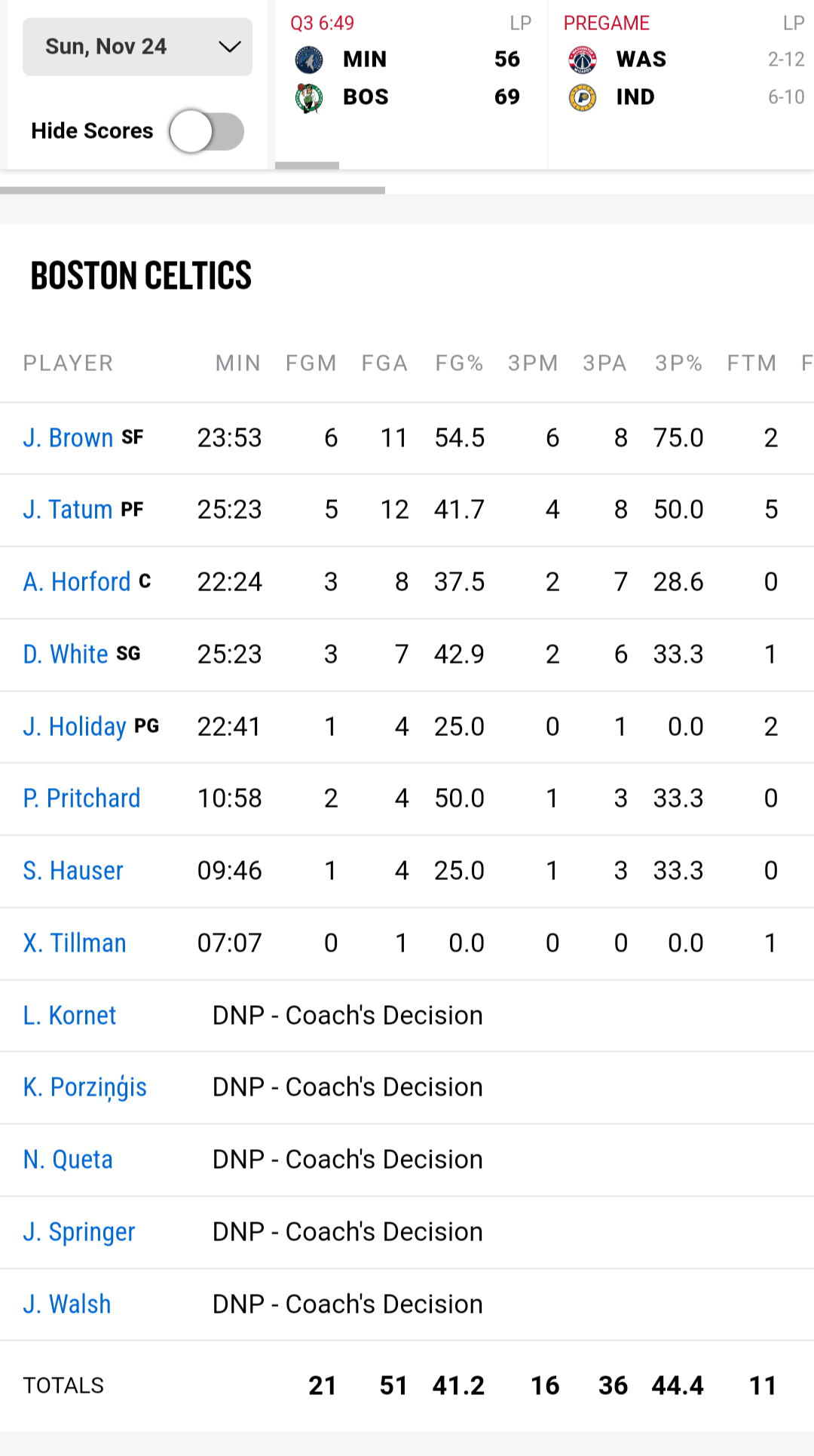Screen dimensions: 814x1456
Task: Click the FG% column header
Action: tap(459, 363)
